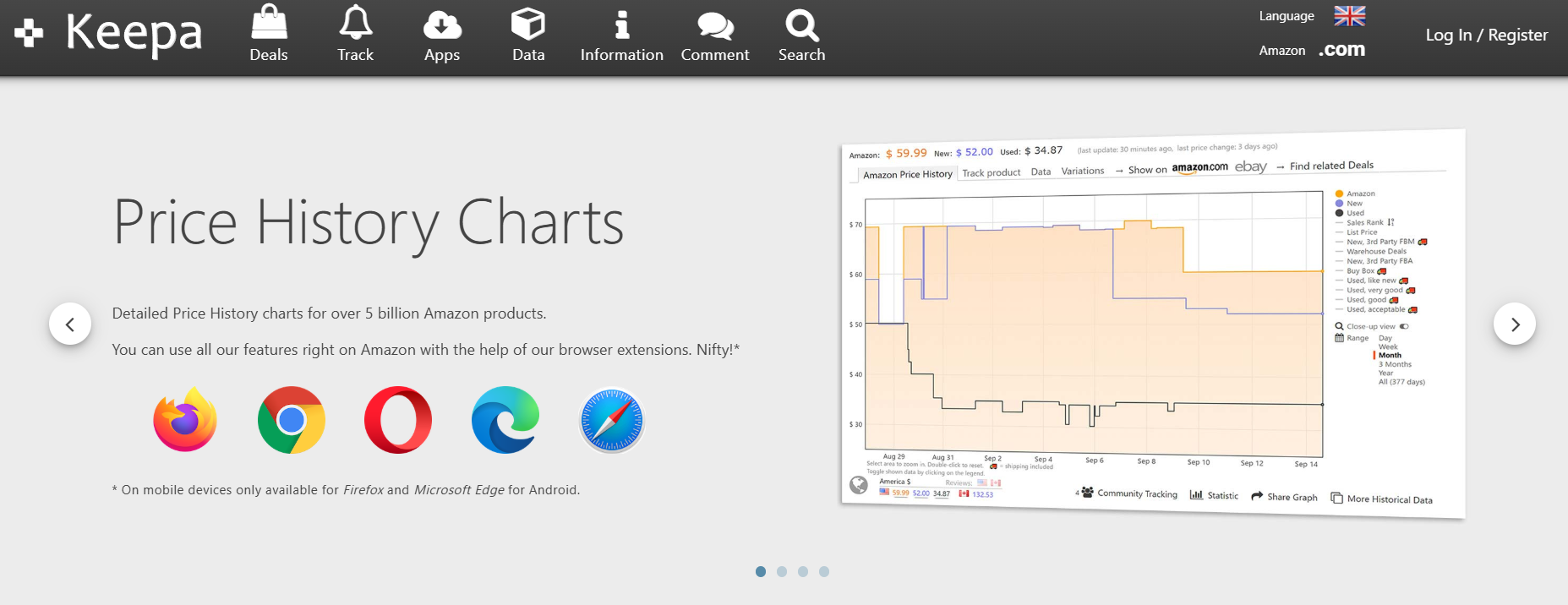Select the Microsoft Edge extension icon
Screen dimensions: 1568x605
click(x=505, y=420)
